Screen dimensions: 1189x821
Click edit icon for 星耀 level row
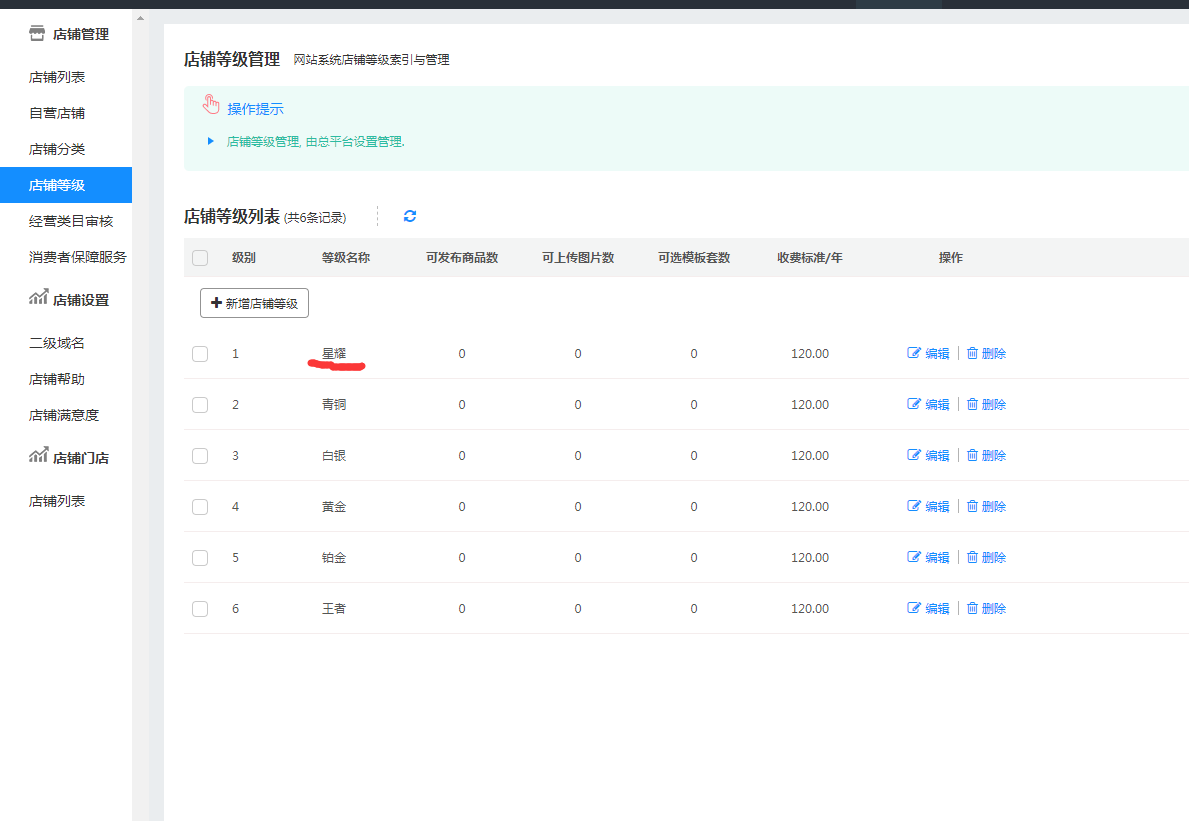tap(914, 353)
